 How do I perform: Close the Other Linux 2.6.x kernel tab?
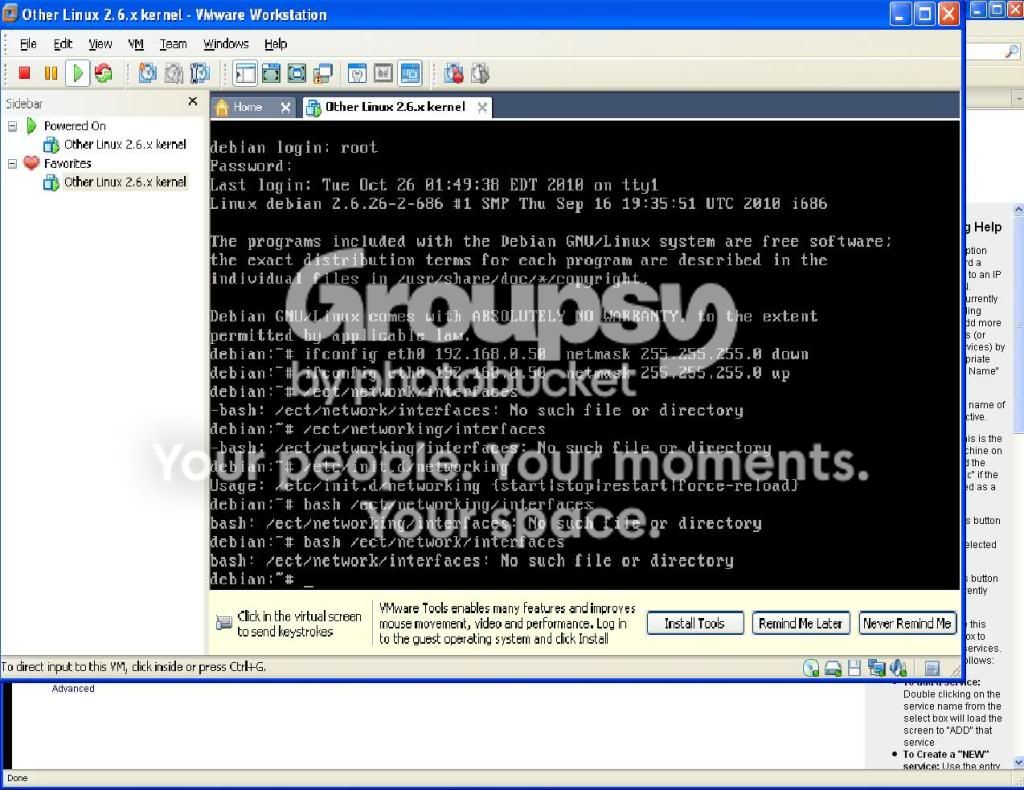tap(482, 108)
